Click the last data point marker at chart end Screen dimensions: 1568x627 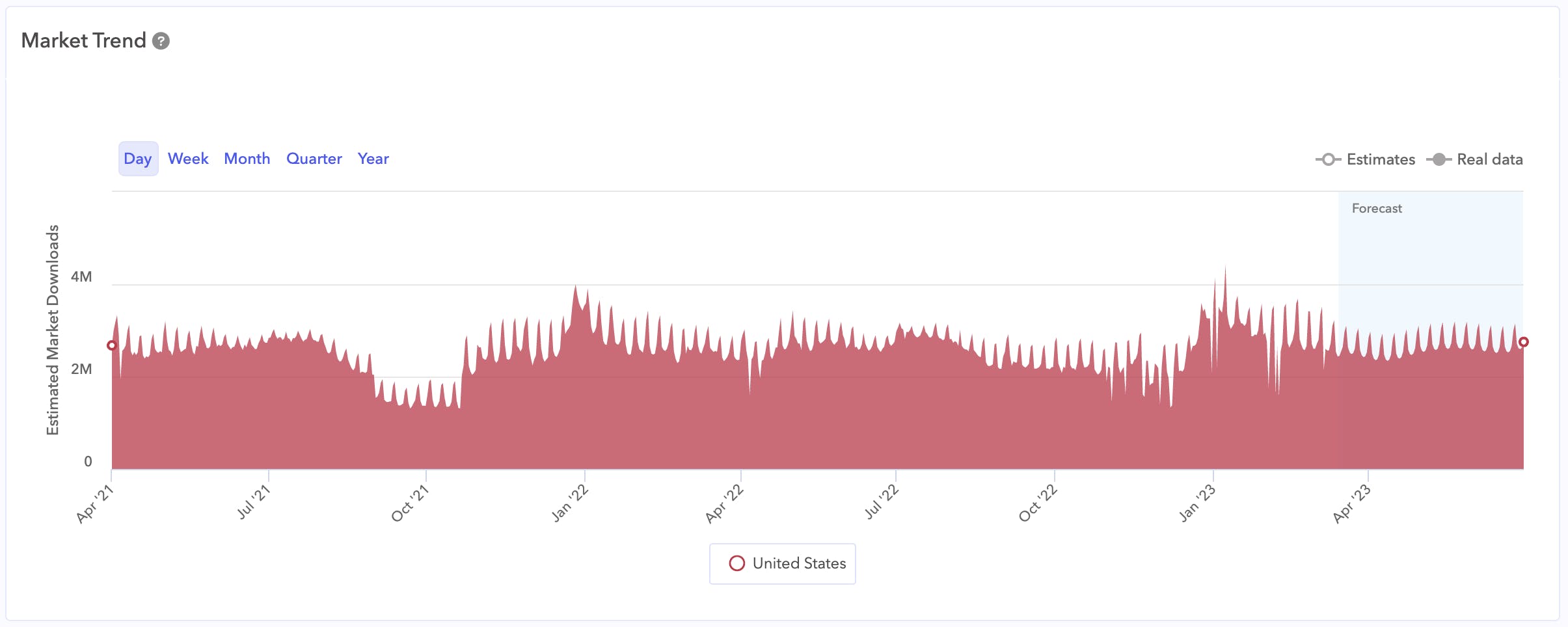[x=1523, y=342]
